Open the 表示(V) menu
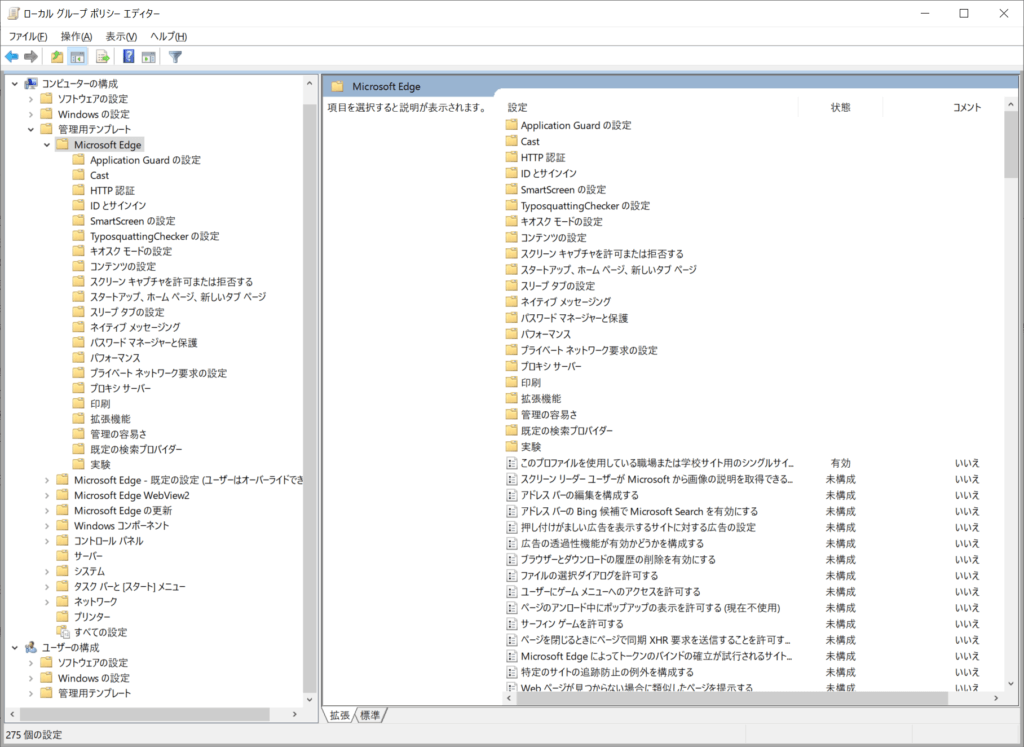Screen dimensions: 1024x747 (121, 37)
